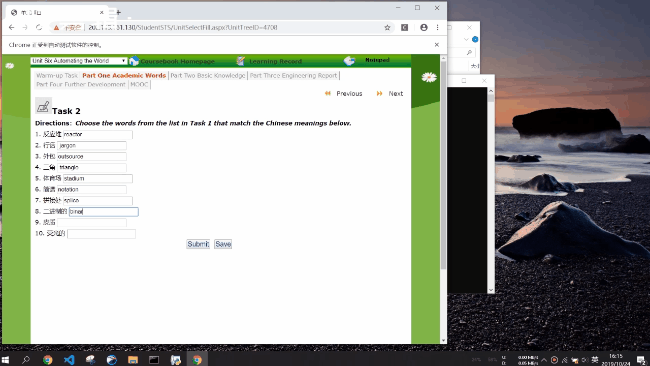Go back with browser back arrow

point(11,27)
